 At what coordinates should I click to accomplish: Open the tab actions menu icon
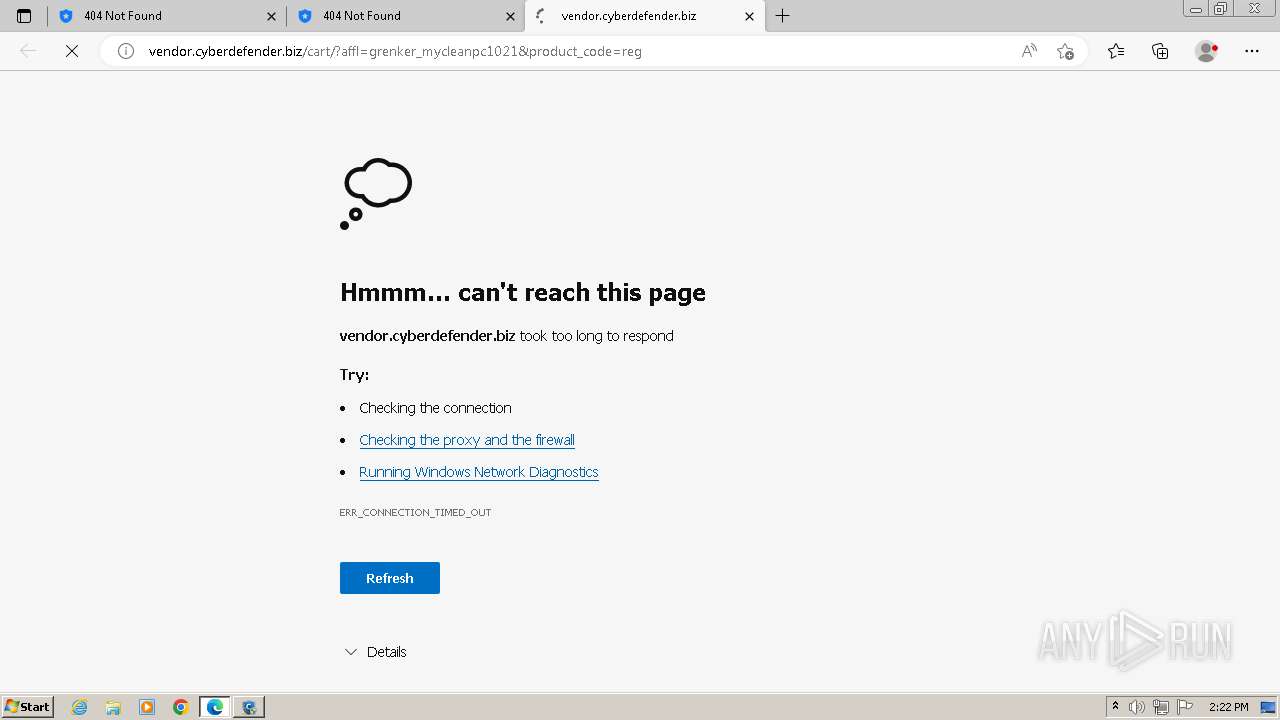(24, 16)
